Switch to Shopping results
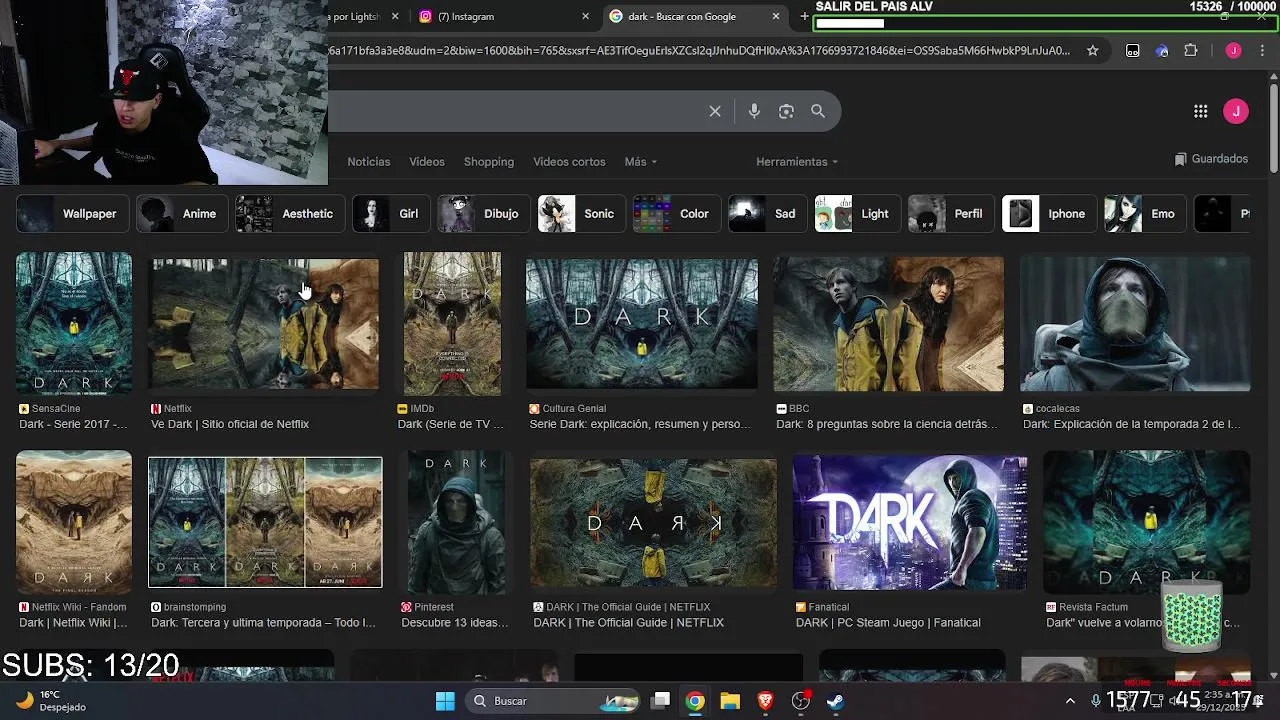This screenshot has width=1280, height=720. point(489,162)
